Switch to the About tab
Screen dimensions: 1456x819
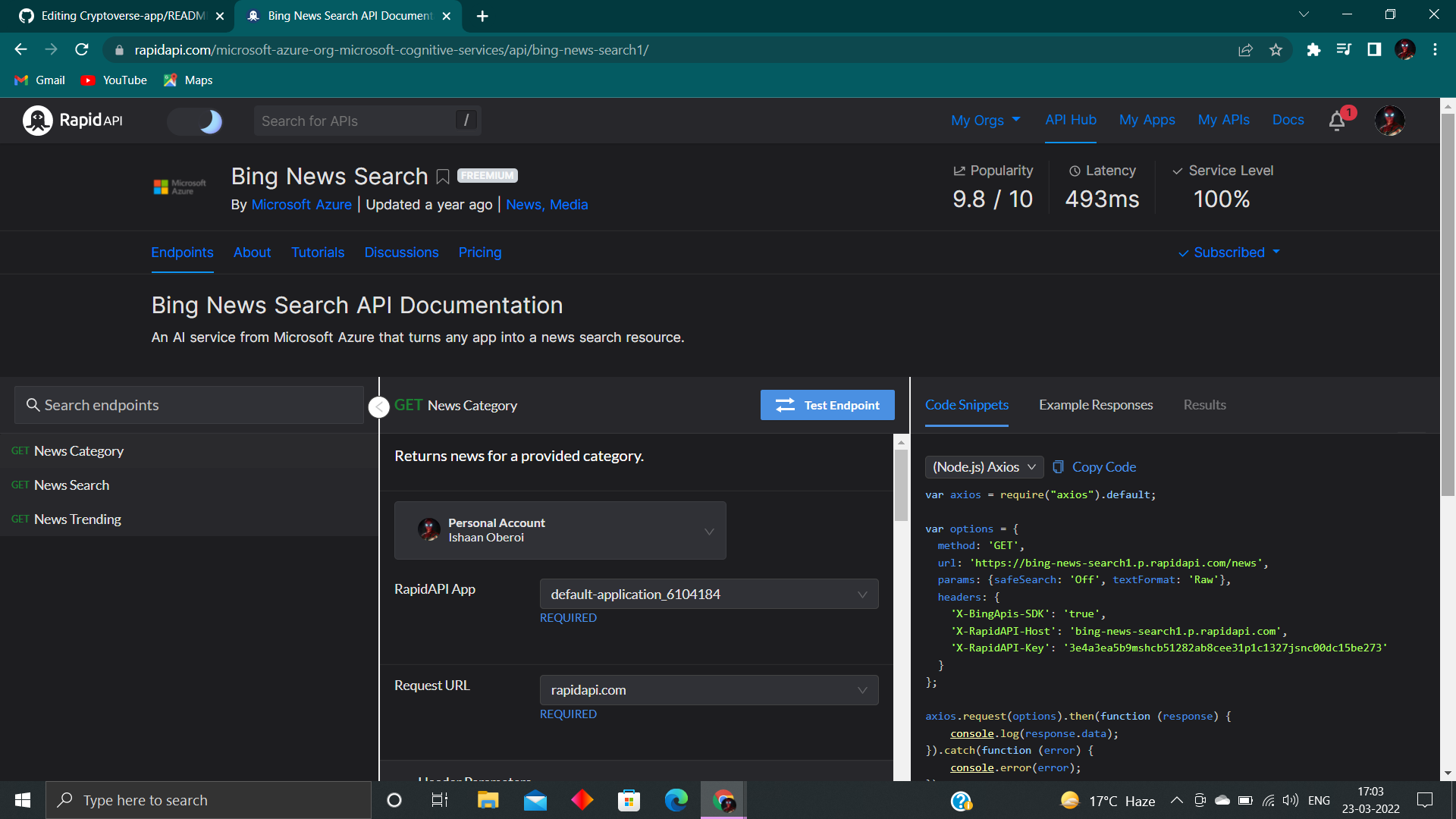point(252,253)
